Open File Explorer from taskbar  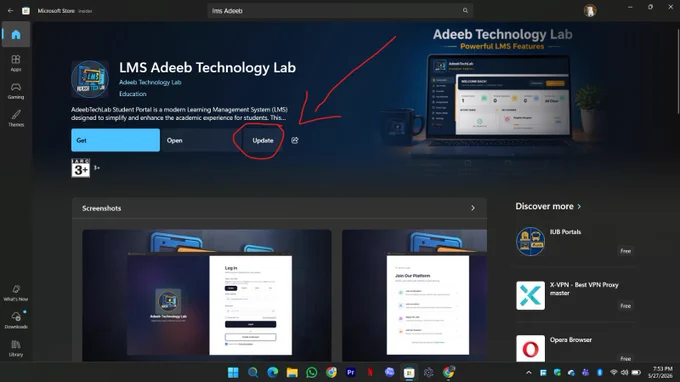(x=292, y=372)
